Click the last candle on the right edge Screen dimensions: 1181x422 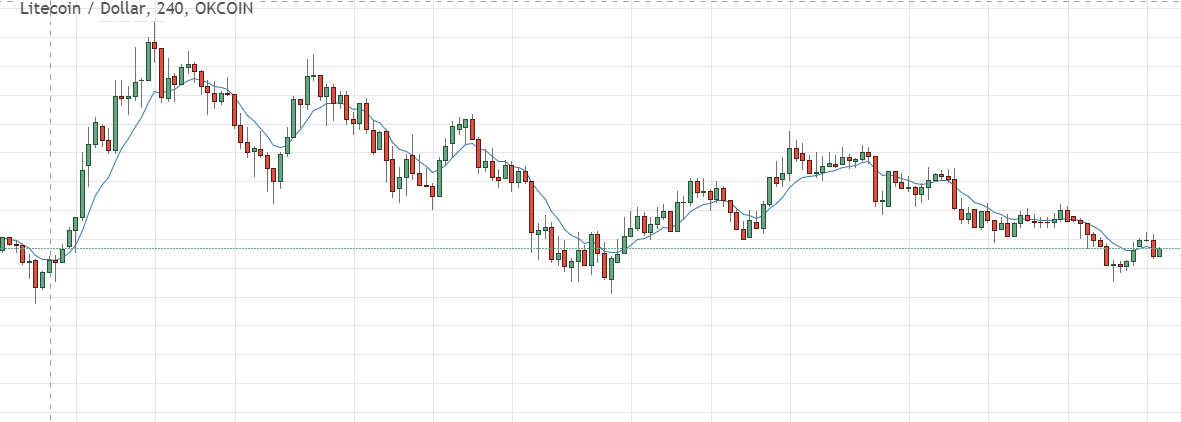[1159, 252]
